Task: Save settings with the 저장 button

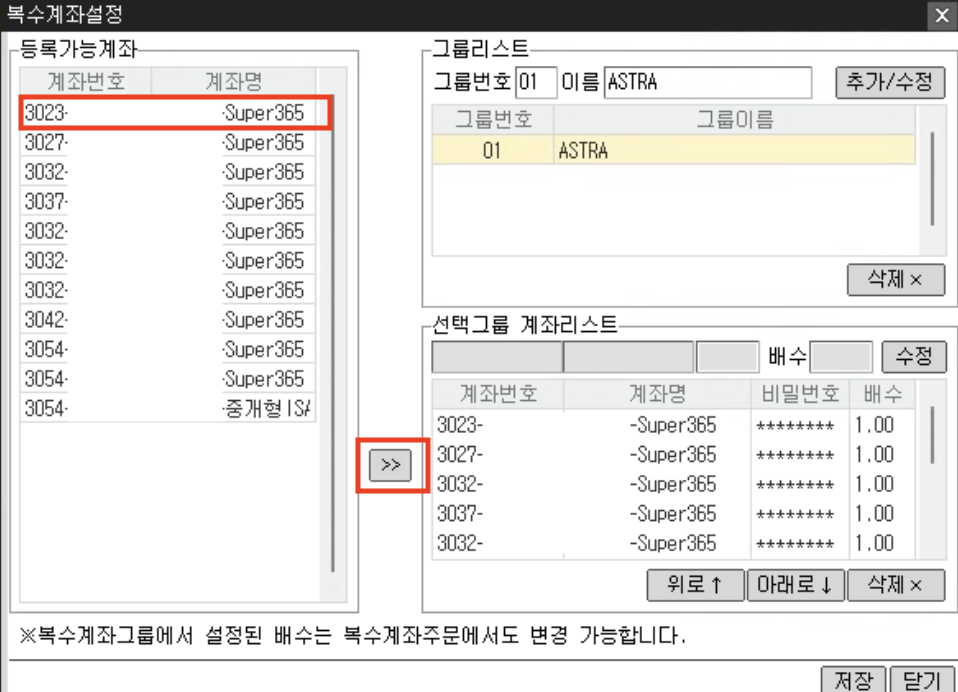Action: point(852,680)
